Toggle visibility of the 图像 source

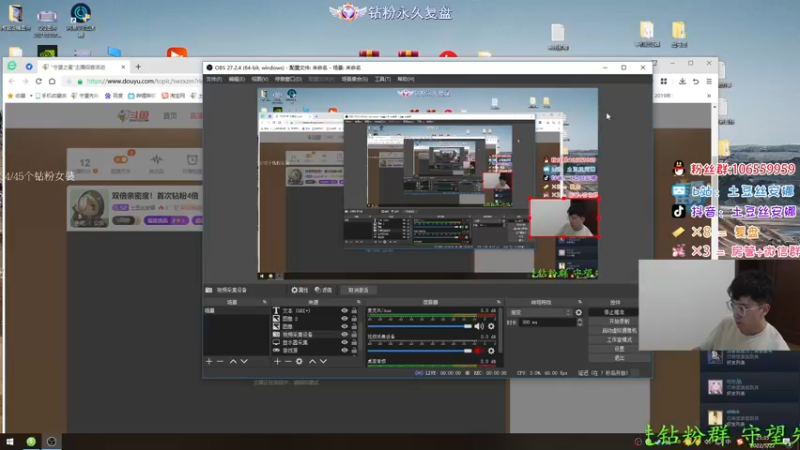(344, 327)
